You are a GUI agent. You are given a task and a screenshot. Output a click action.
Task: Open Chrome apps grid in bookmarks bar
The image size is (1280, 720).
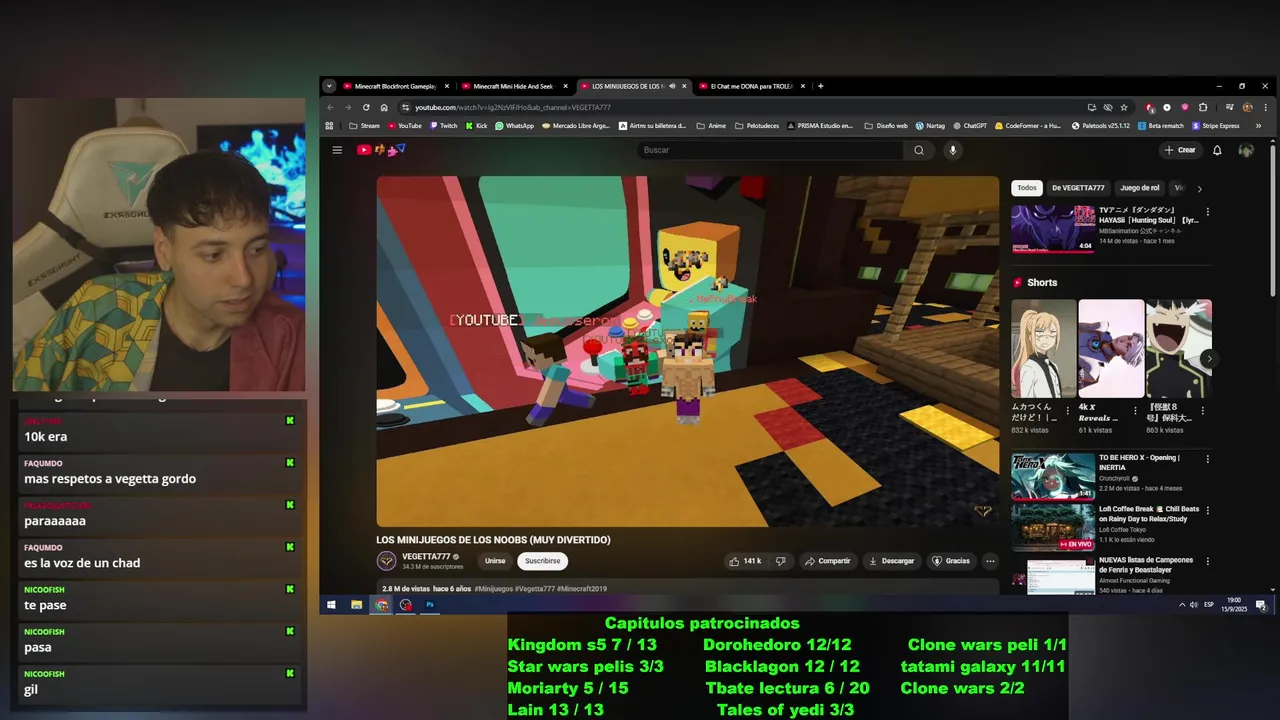tap(329, 126)
